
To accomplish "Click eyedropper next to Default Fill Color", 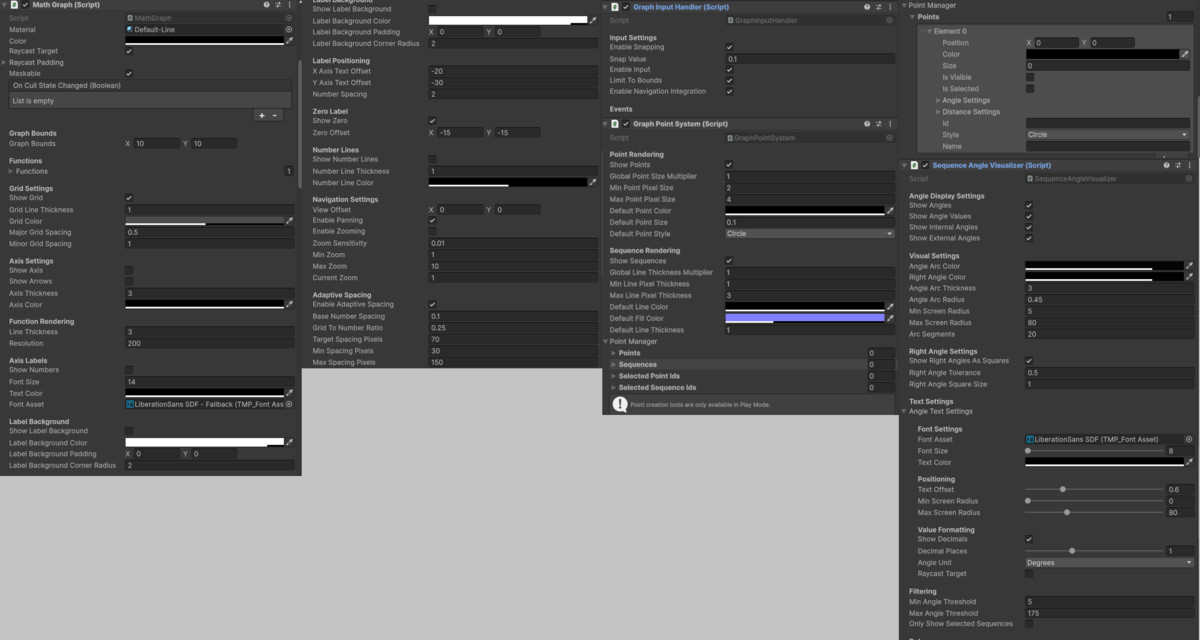I will (889, 319).
